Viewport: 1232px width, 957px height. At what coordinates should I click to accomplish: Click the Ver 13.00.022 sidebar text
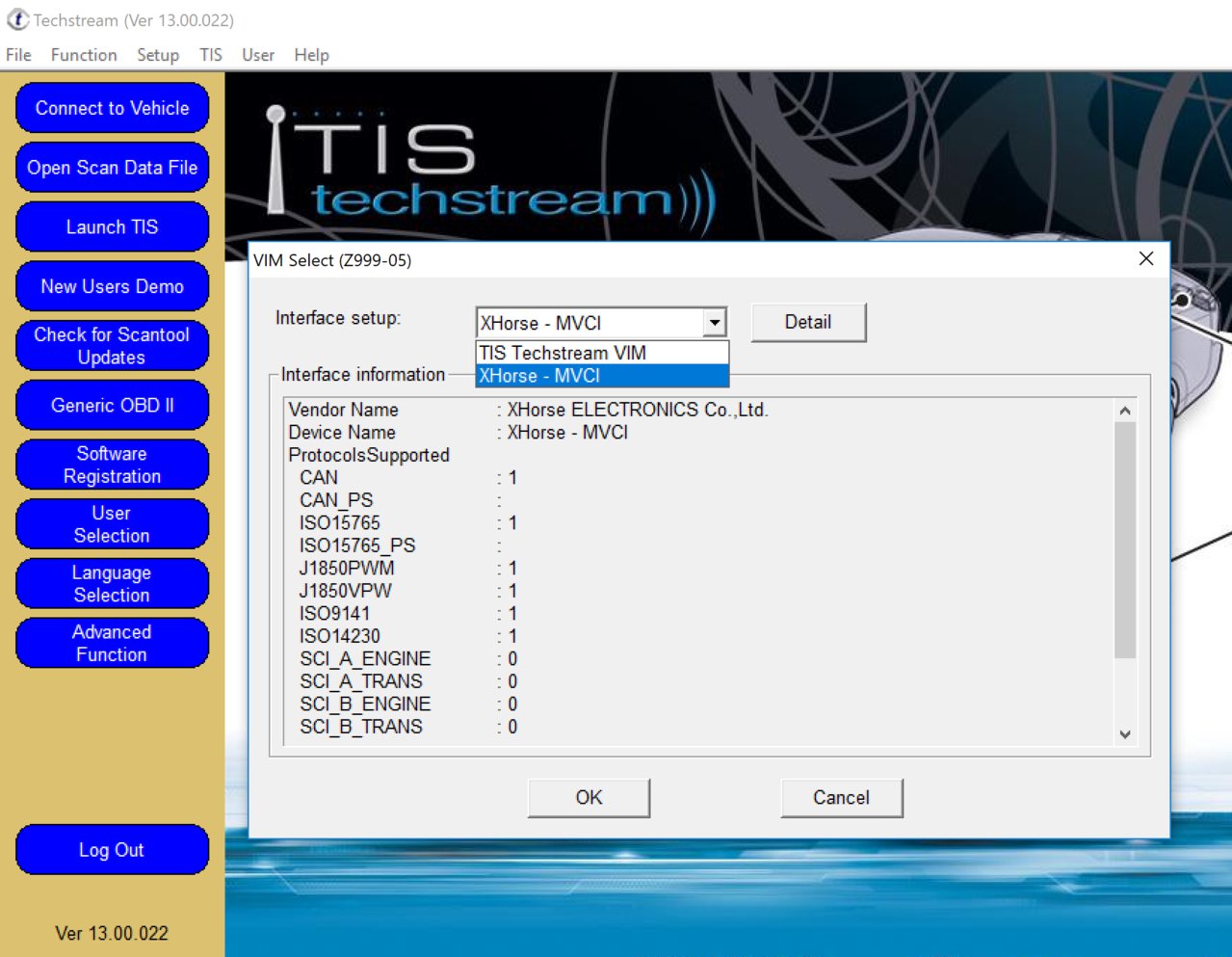(112, 933)
